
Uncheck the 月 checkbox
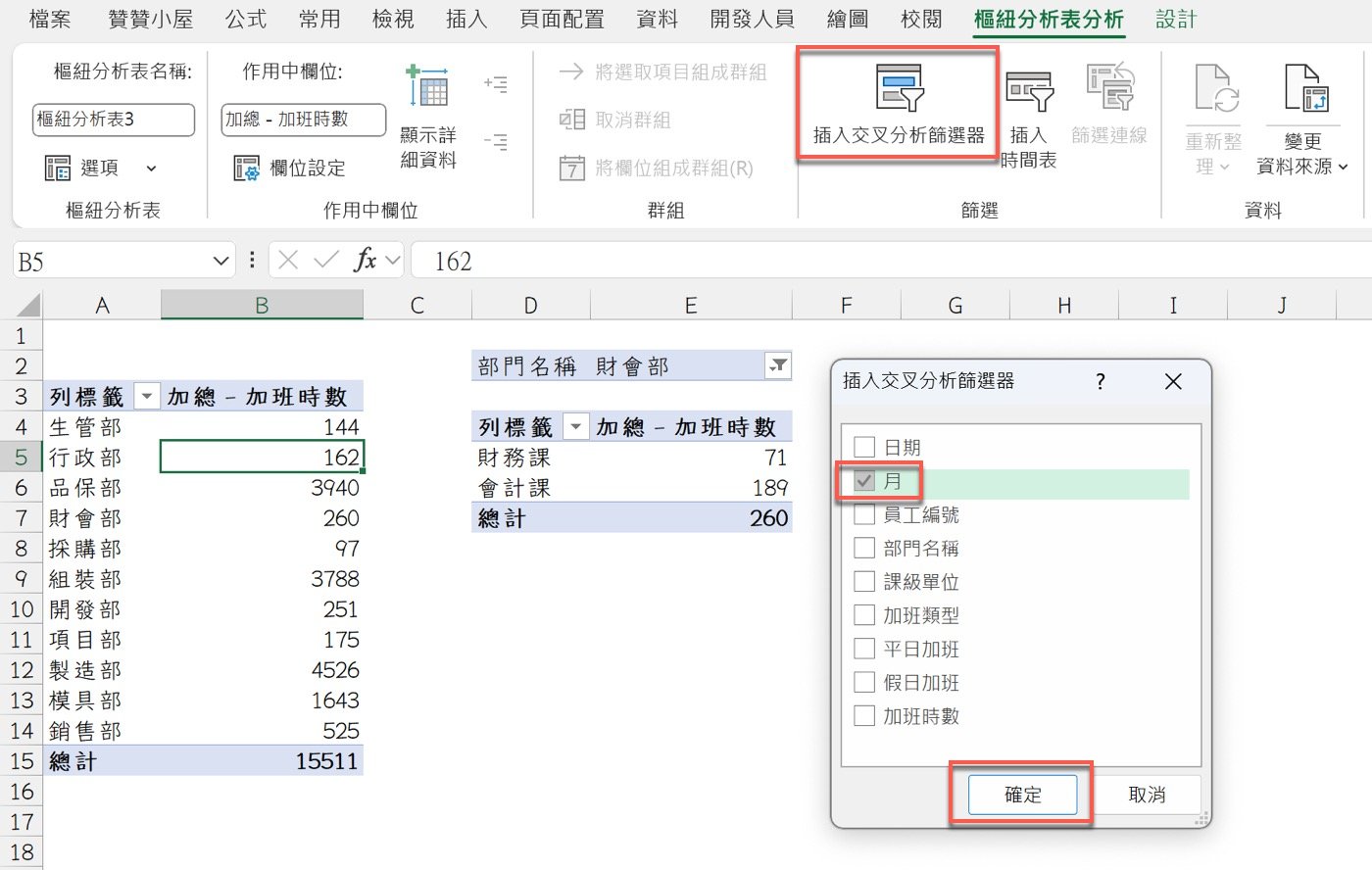864,481
